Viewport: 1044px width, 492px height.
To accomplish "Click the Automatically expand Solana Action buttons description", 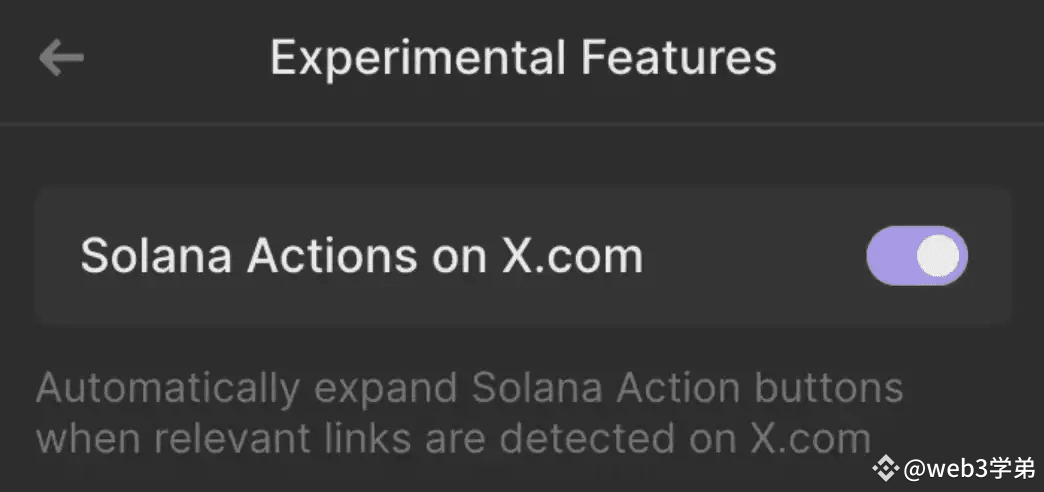I will 469,413.
